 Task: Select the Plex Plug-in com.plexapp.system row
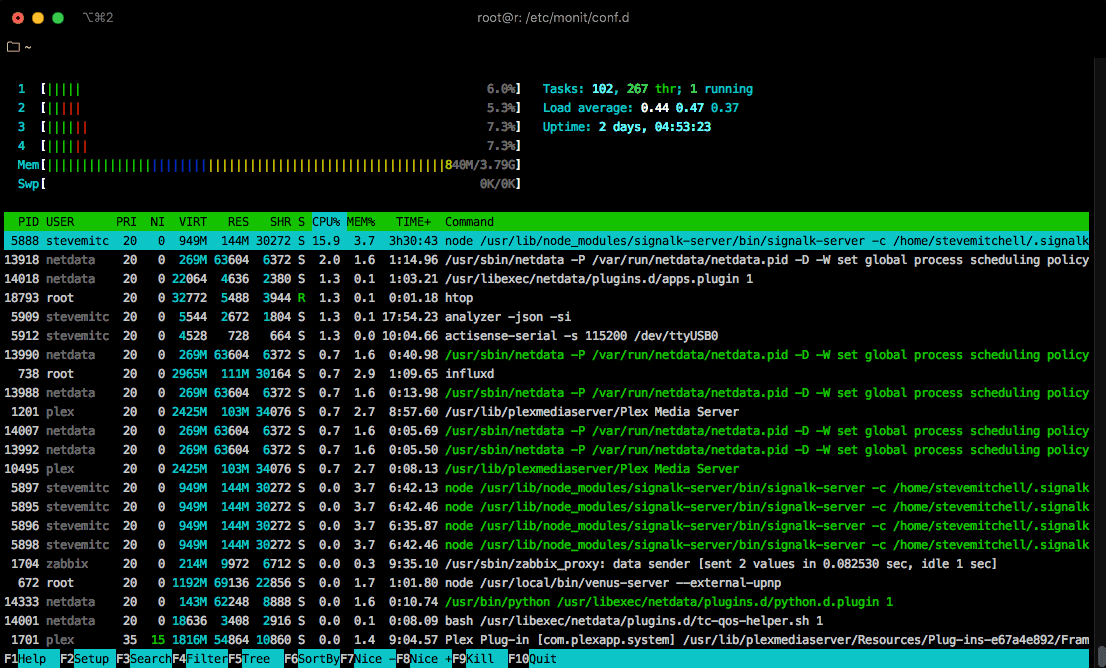pos(547,640)
